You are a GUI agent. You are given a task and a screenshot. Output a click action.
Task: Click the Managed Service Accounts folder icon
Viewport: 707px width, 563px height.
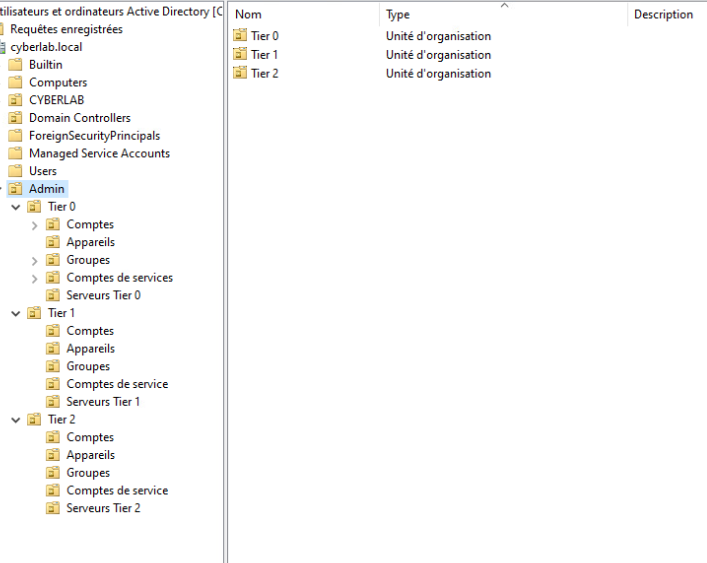tap(15, 153)
